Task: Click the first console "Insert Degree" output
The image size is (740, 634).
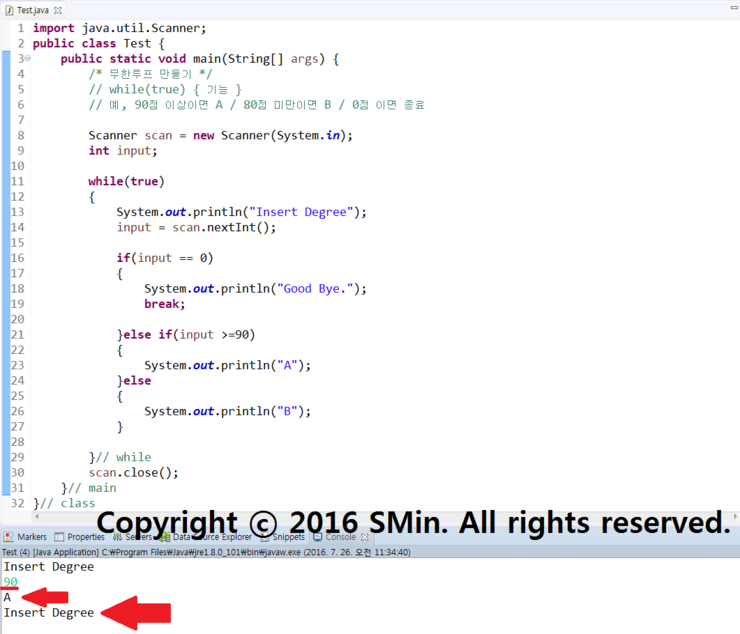Action: (49, 566)
